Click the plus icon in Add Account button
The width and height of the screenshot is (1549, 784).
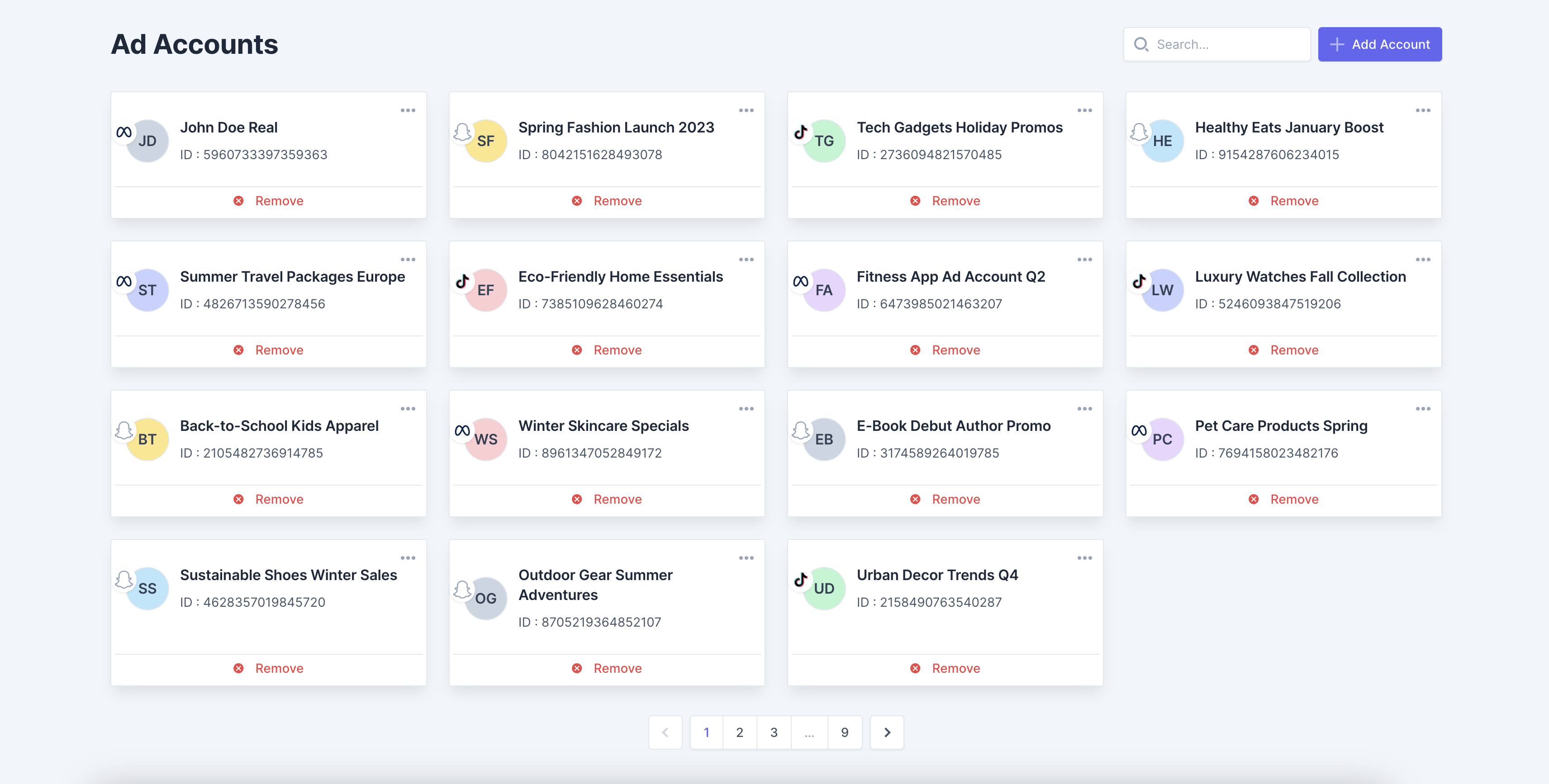pos(1337,44)
